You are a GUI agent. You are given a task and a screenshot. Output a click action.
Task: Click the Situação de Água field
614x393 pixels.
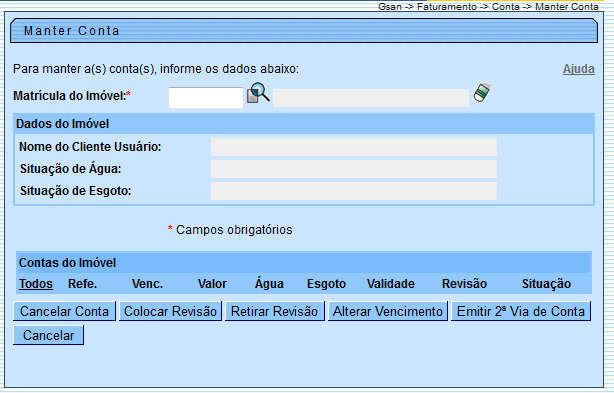point(354,169)
